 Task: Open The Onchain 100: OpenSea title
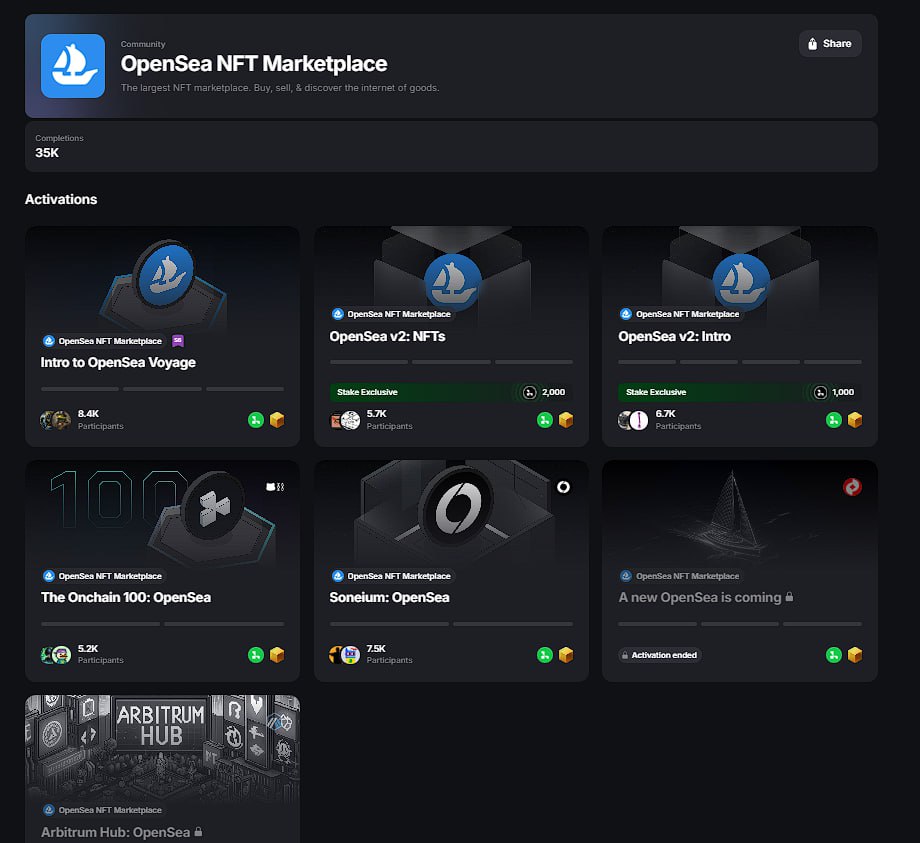(x=126, y=597)
